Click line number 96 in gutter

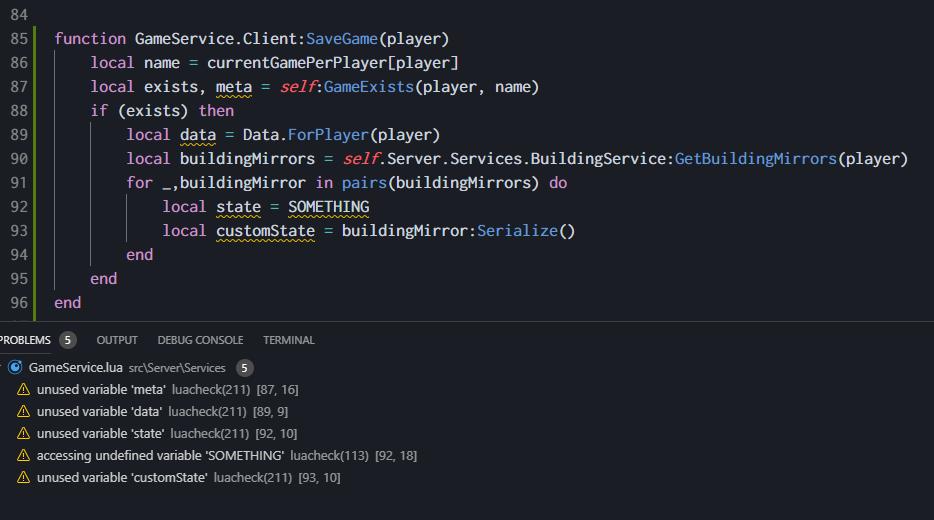coord(19,303)
